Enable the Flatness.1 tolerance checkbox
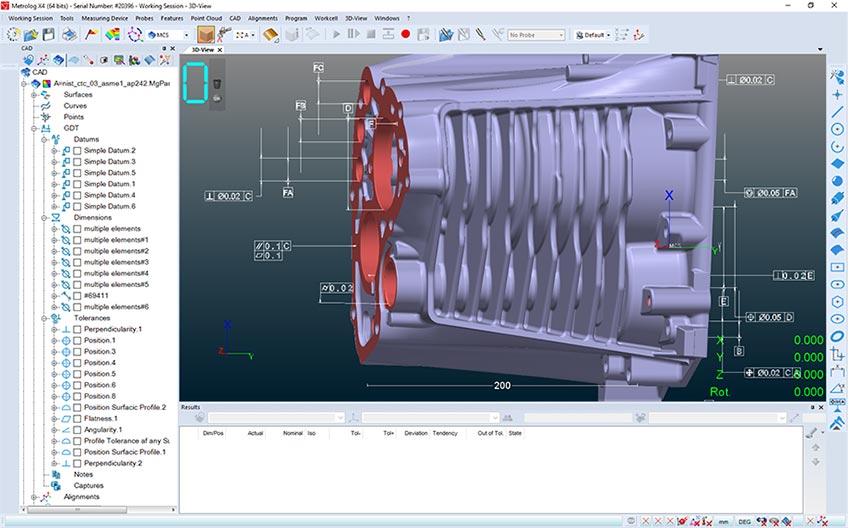The image size is (850, 528). point(77,418)
